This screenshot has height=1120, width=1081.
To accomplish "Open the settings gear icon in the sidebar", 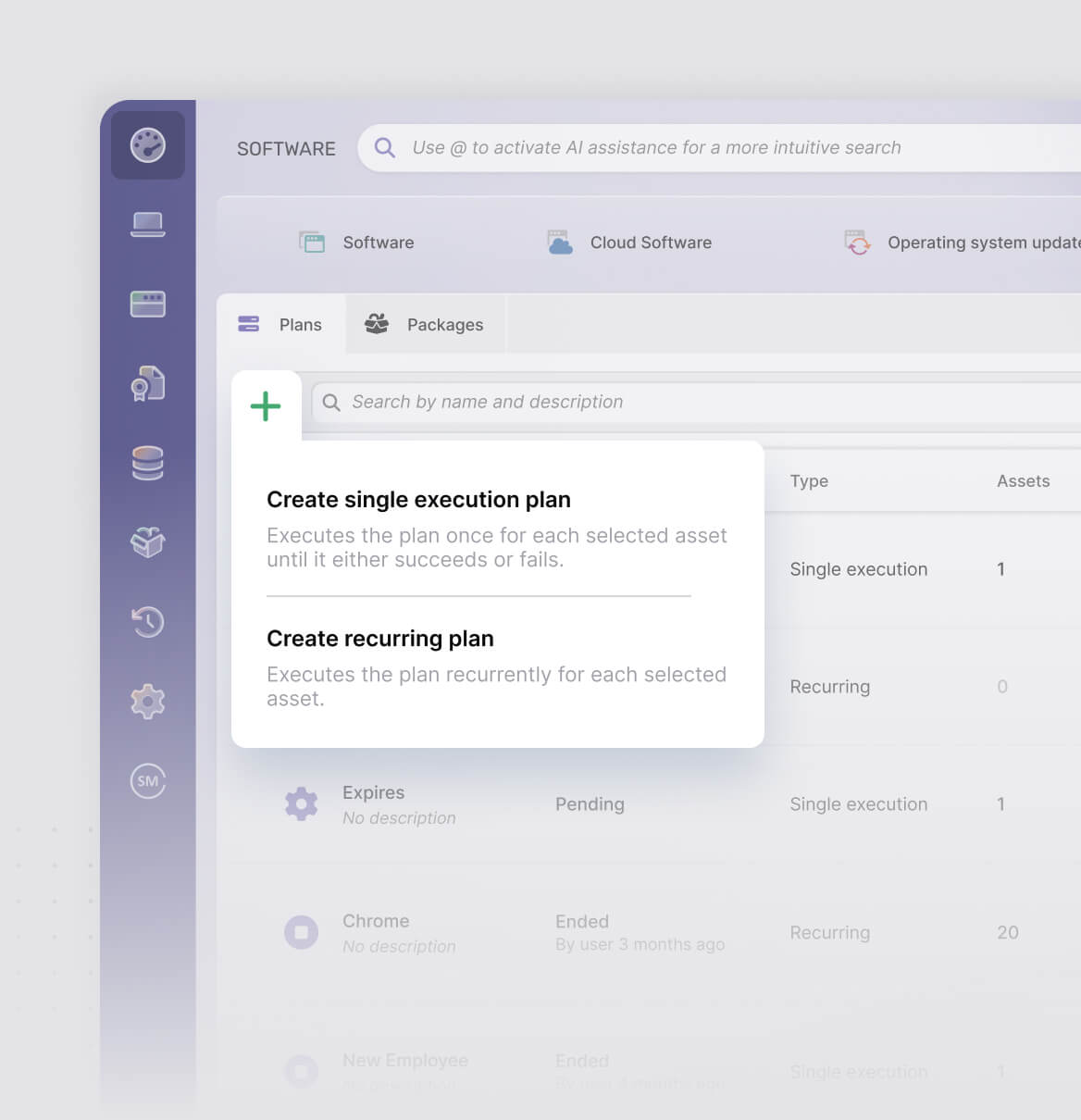I will point(147,701).
